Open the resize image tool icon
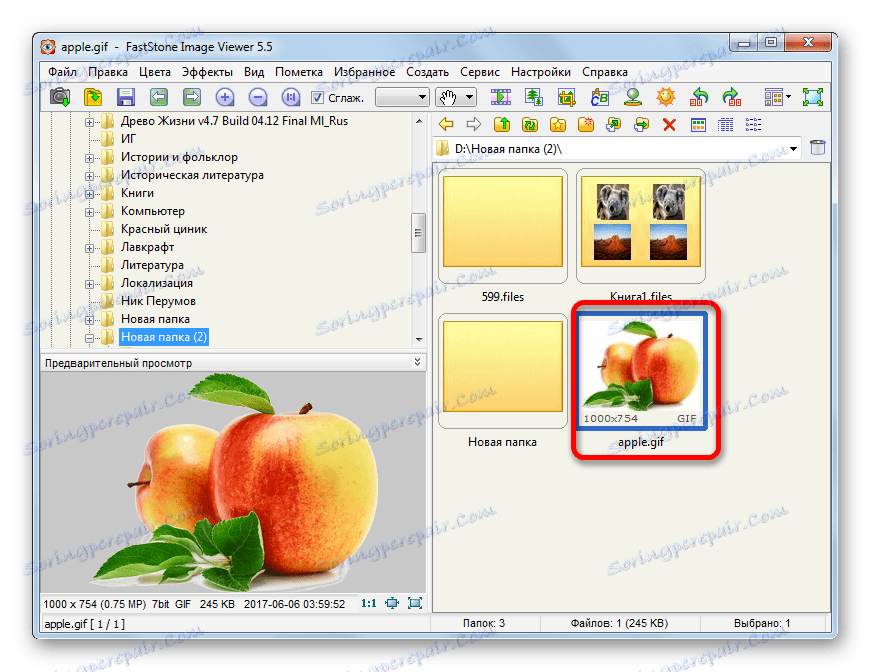 534,97
